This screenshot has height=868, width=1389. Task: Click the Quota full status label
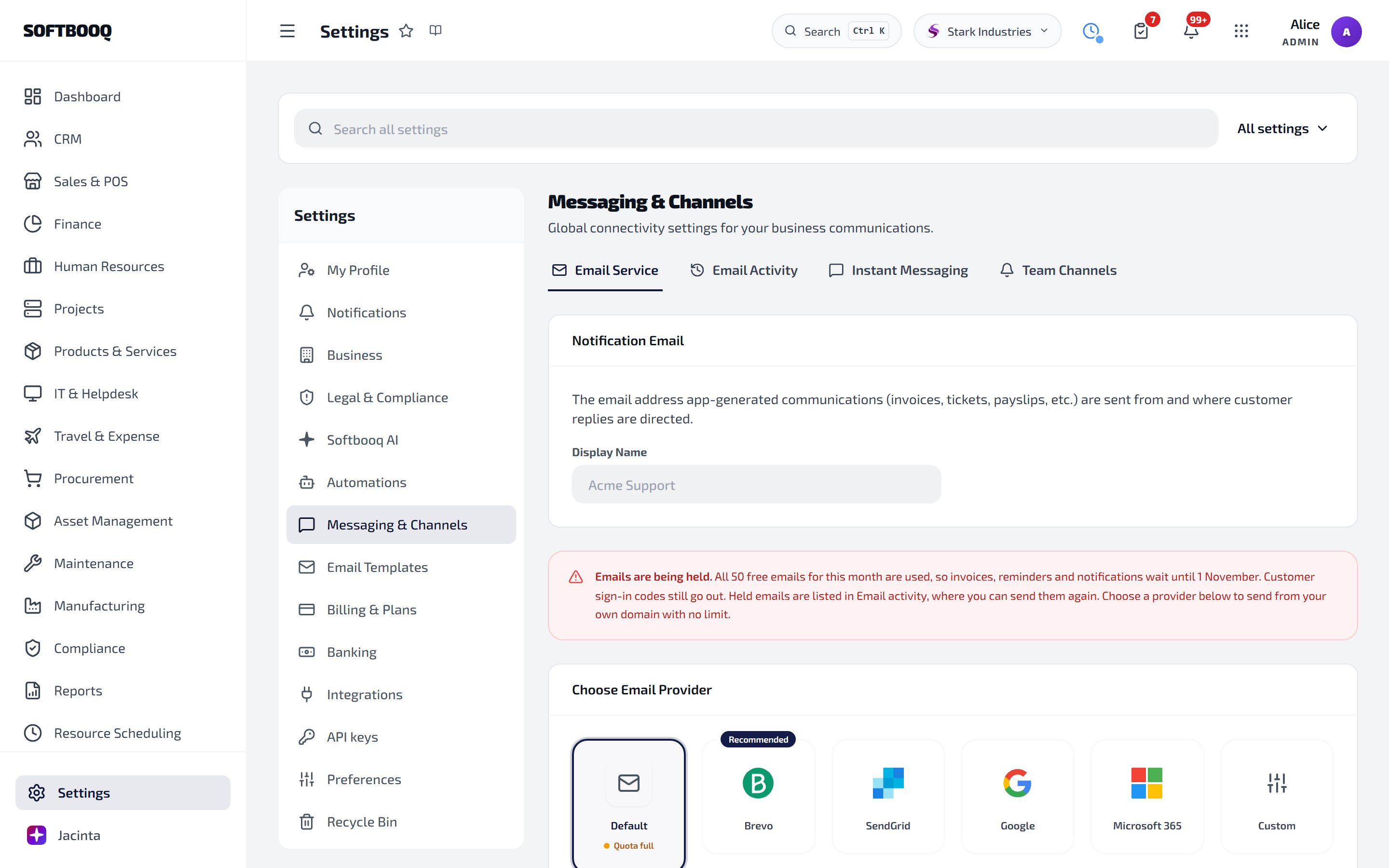[x=628, y=846]
